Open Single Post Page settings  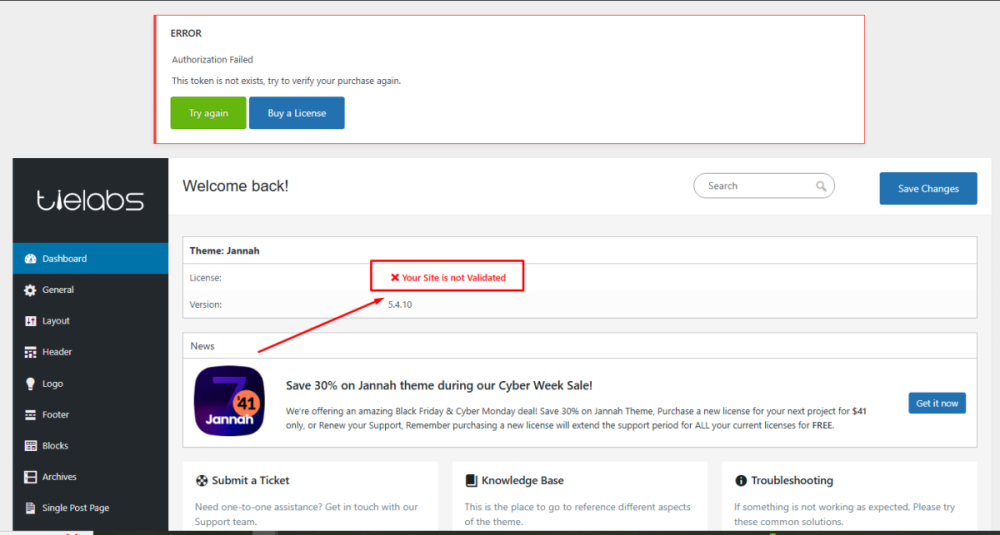(x=91, y=508)
